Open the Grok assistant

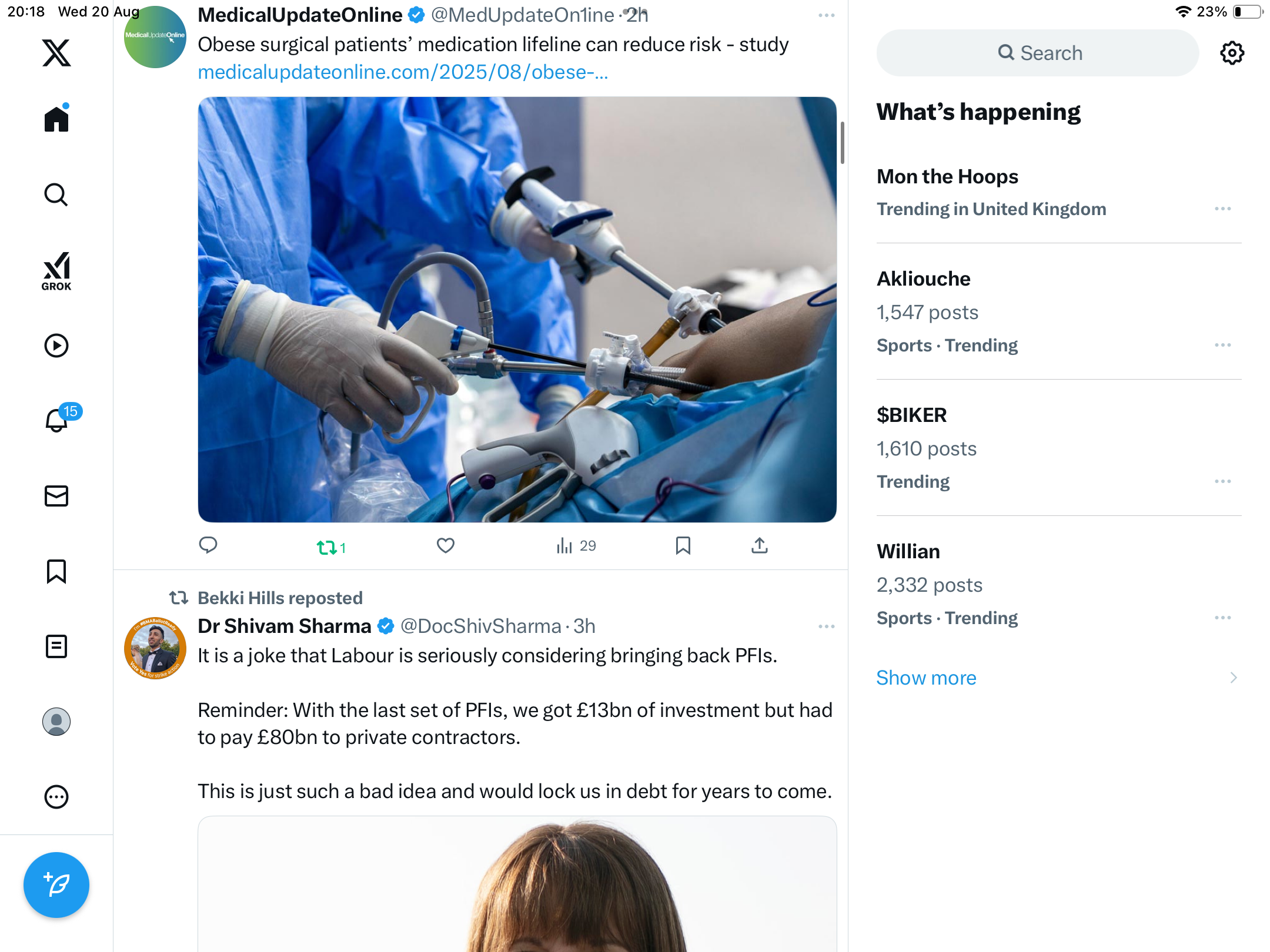click(x=56, y=271)
